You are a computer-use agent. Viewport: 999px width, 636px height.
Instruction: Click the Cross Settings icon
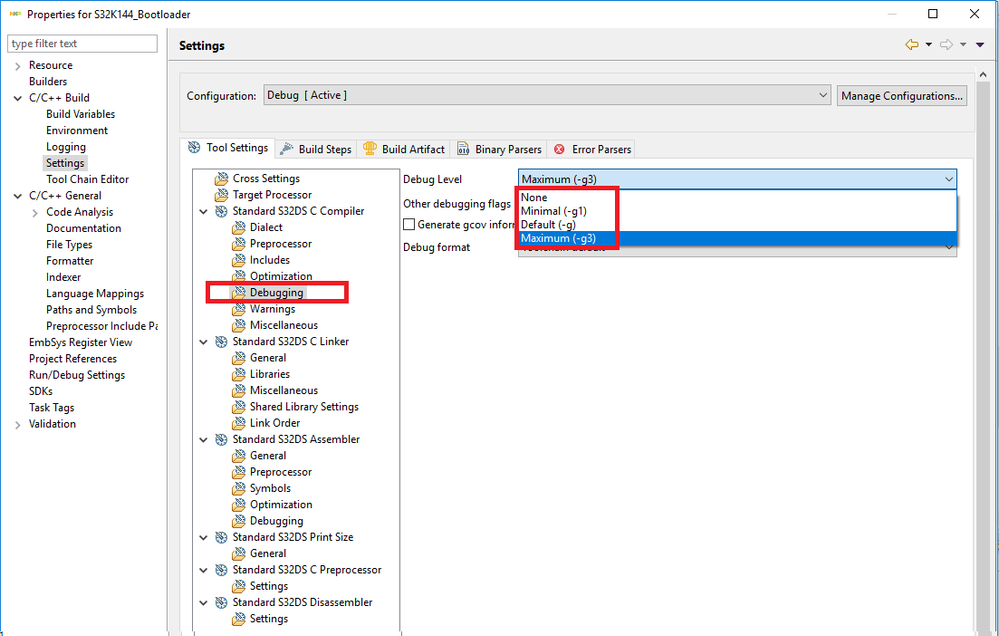click(221, 178)
